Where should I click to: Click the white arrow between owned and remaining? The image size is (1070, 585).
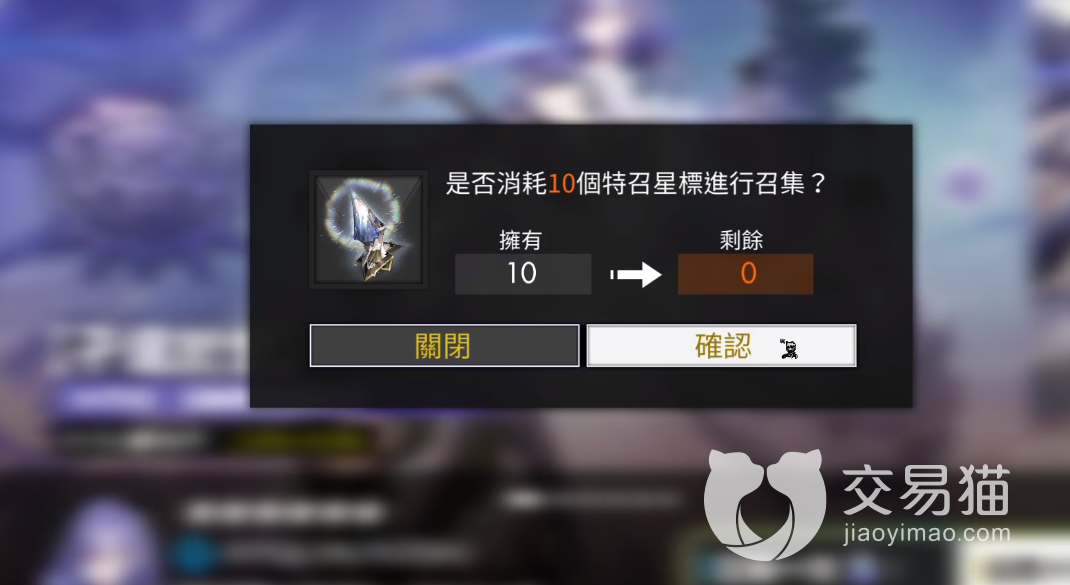[x=635, y=274]
